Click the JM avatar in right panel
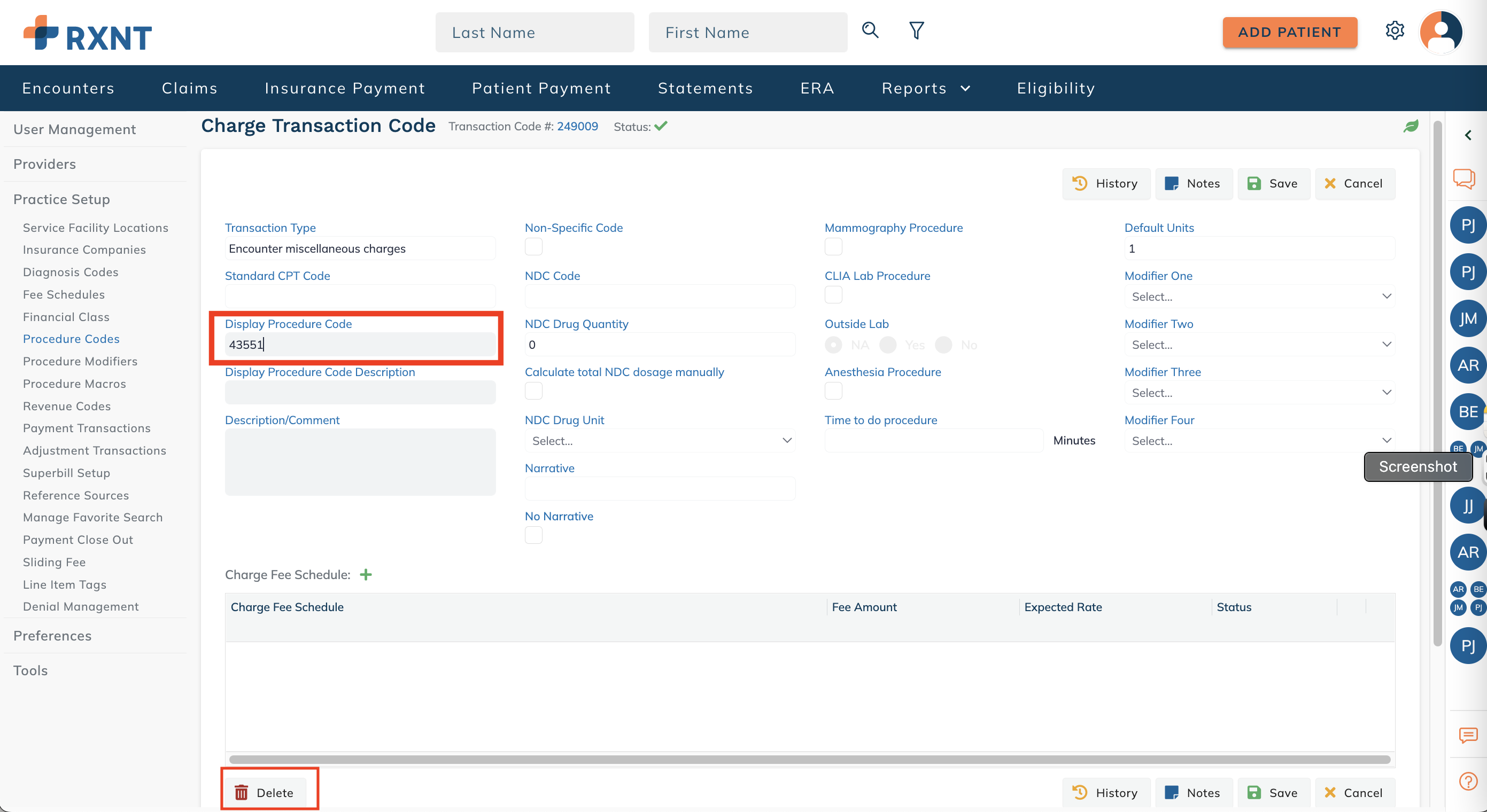 tap(1468, 318)
